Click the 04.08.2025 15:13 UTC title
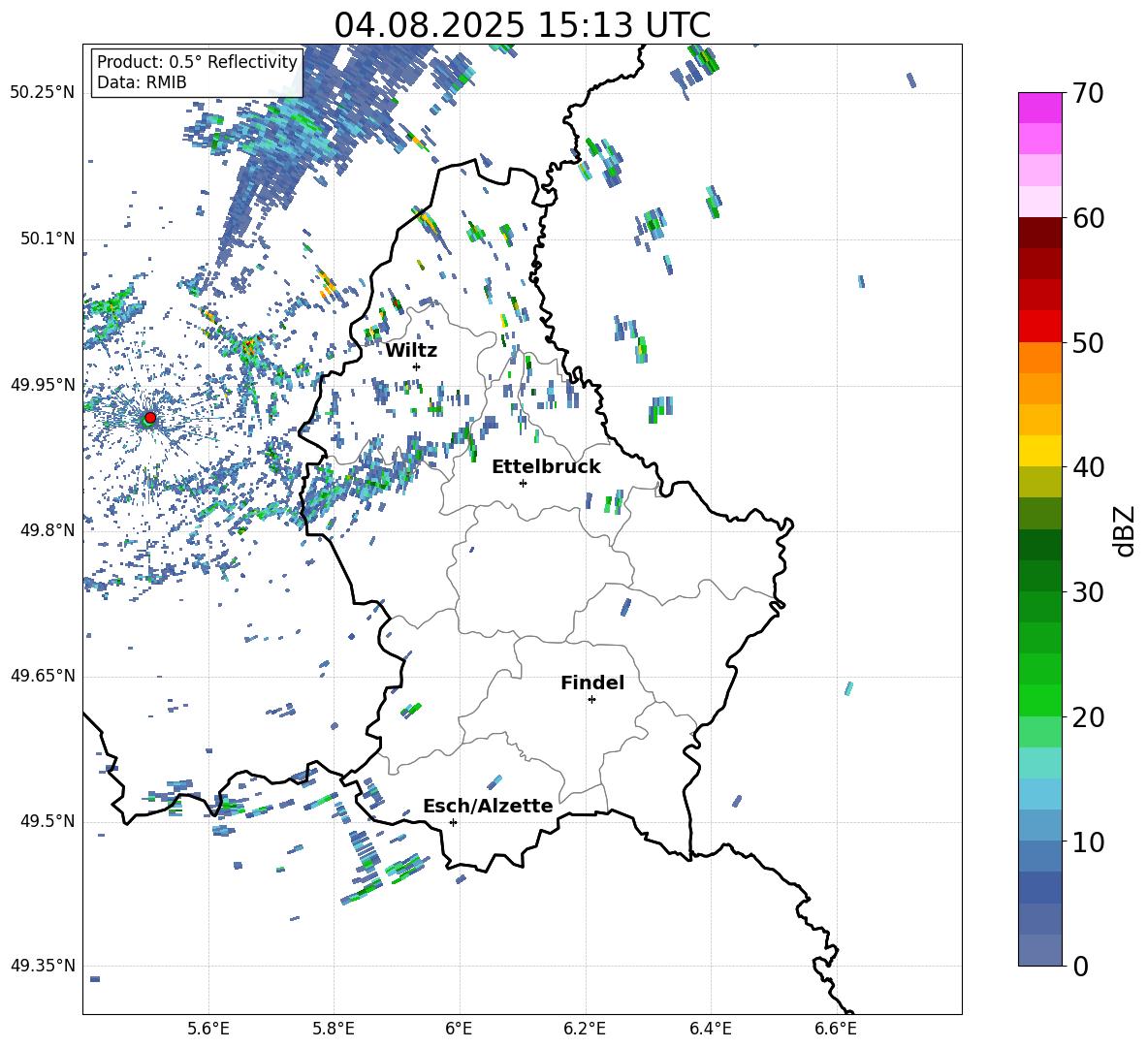 (522, 25)
